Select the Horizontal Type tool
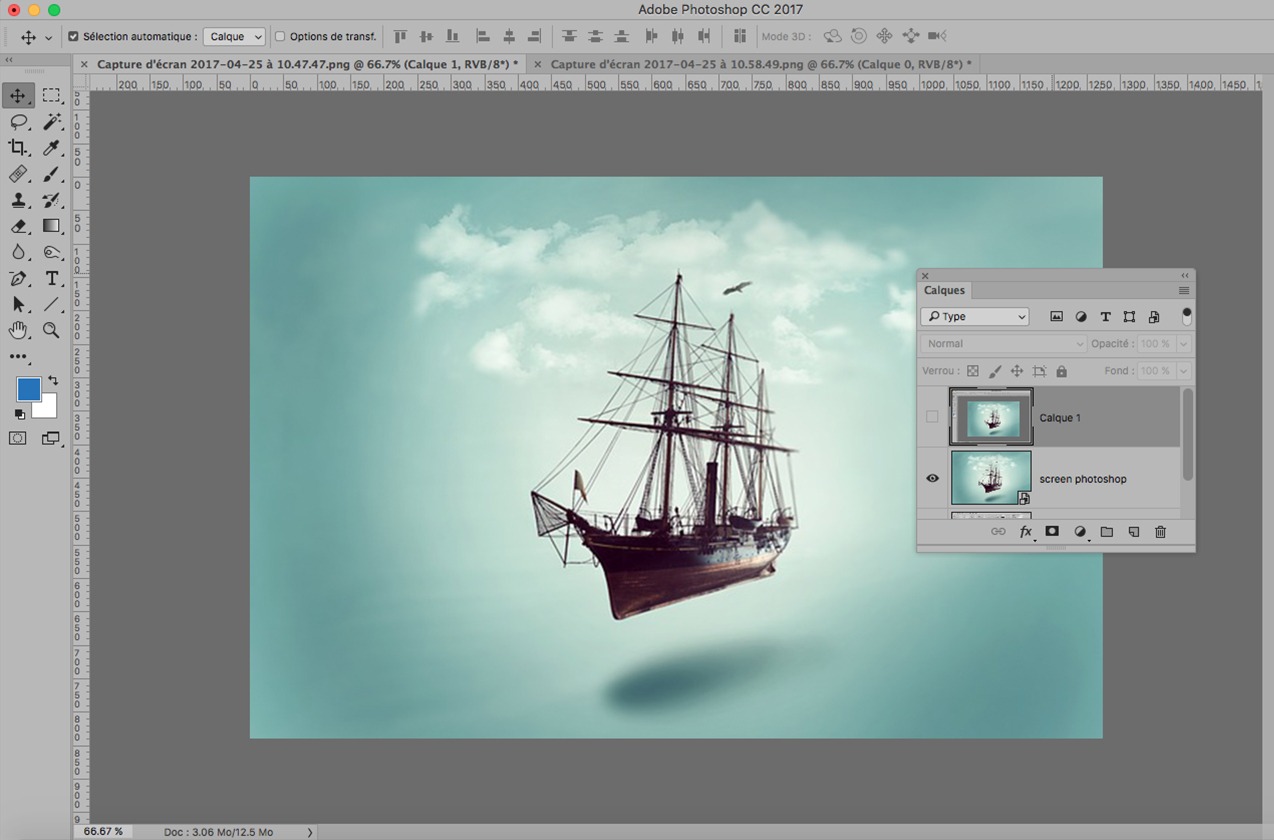 [x=51, y=279]
